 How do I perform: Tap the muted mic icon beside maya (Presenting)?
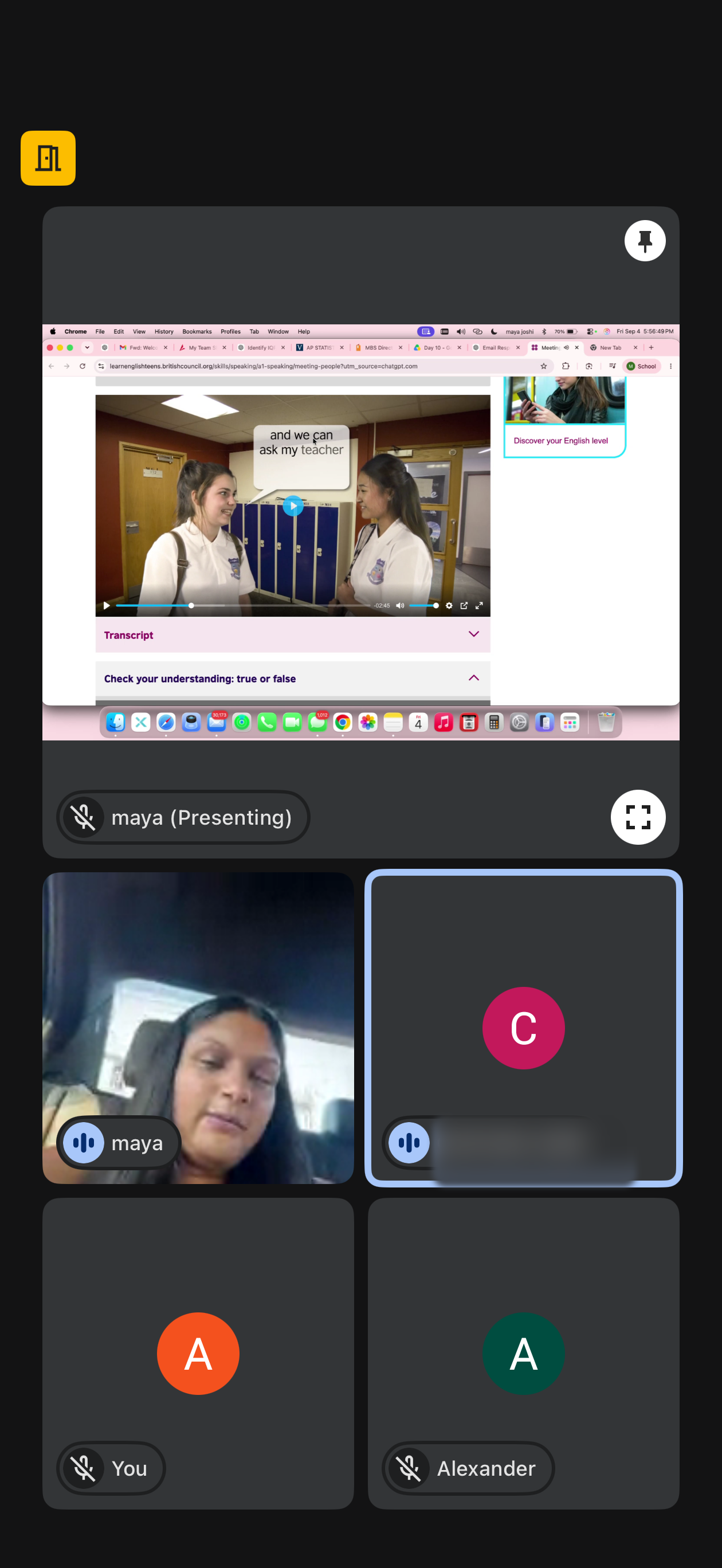pyautogui.click(x=84, y=817)
